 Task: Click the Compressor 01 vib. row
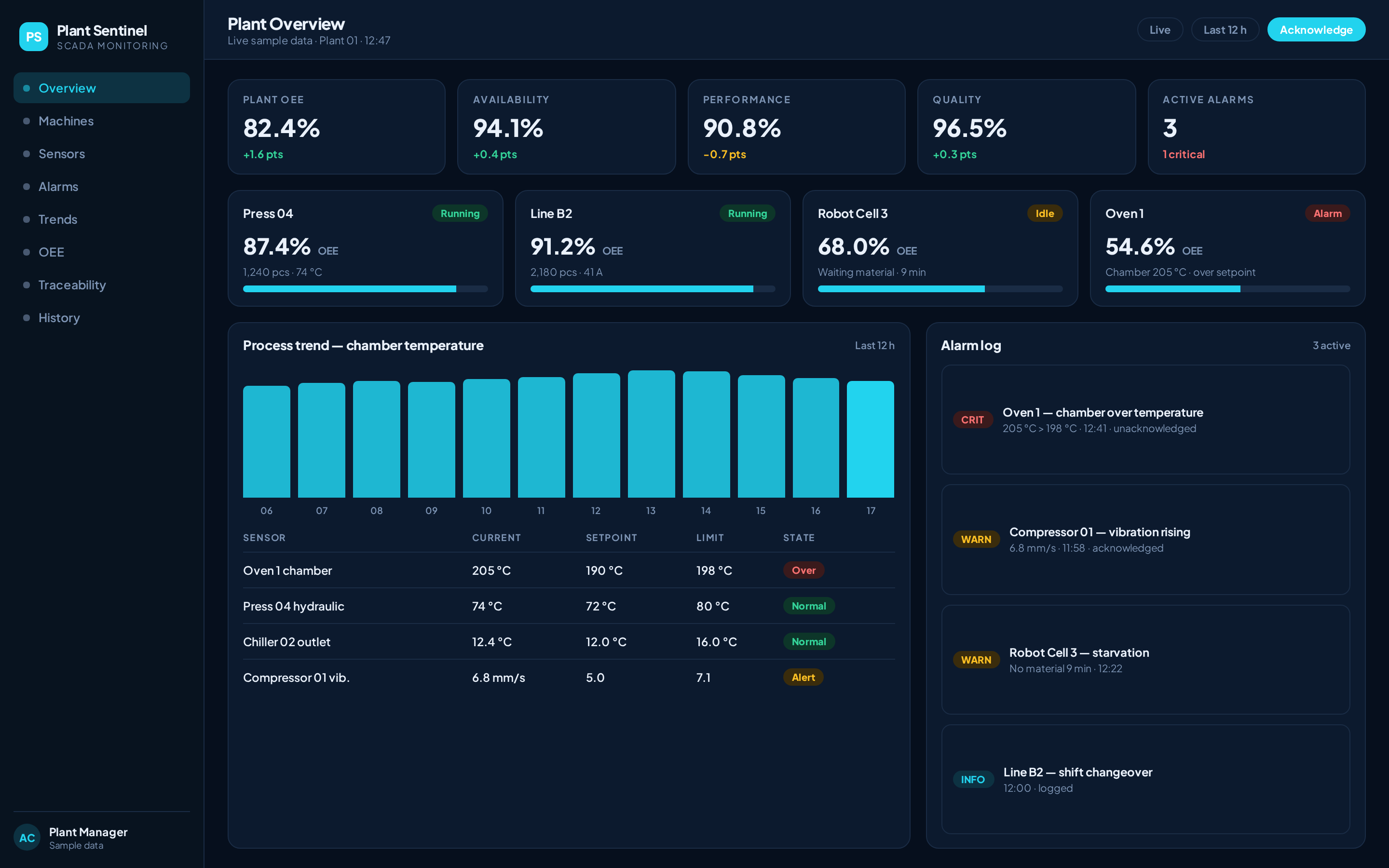coord(569,678)
